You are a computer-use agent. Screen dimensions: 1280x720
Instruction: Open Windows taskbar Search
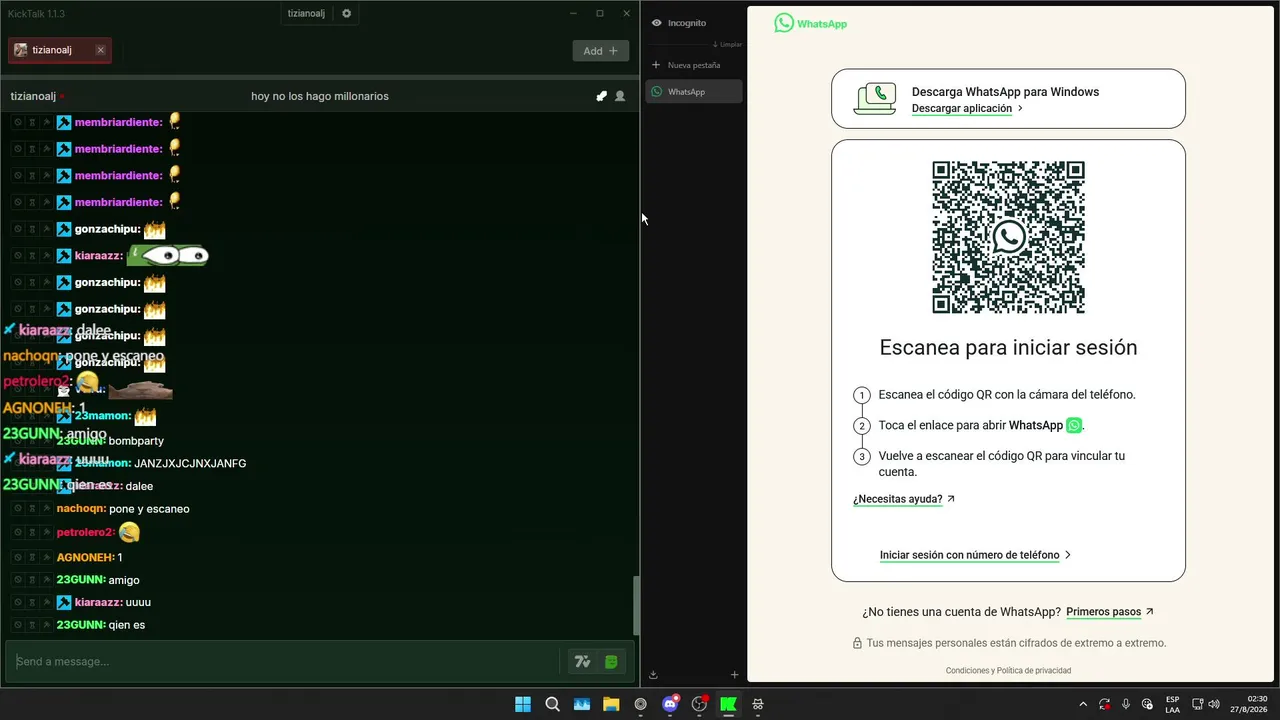click(x=552, y=704)
